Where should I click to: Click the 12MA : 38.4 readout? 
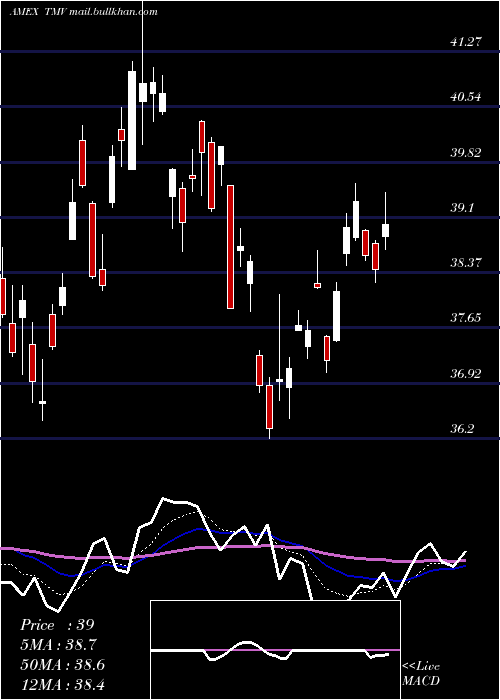[62, 684]
